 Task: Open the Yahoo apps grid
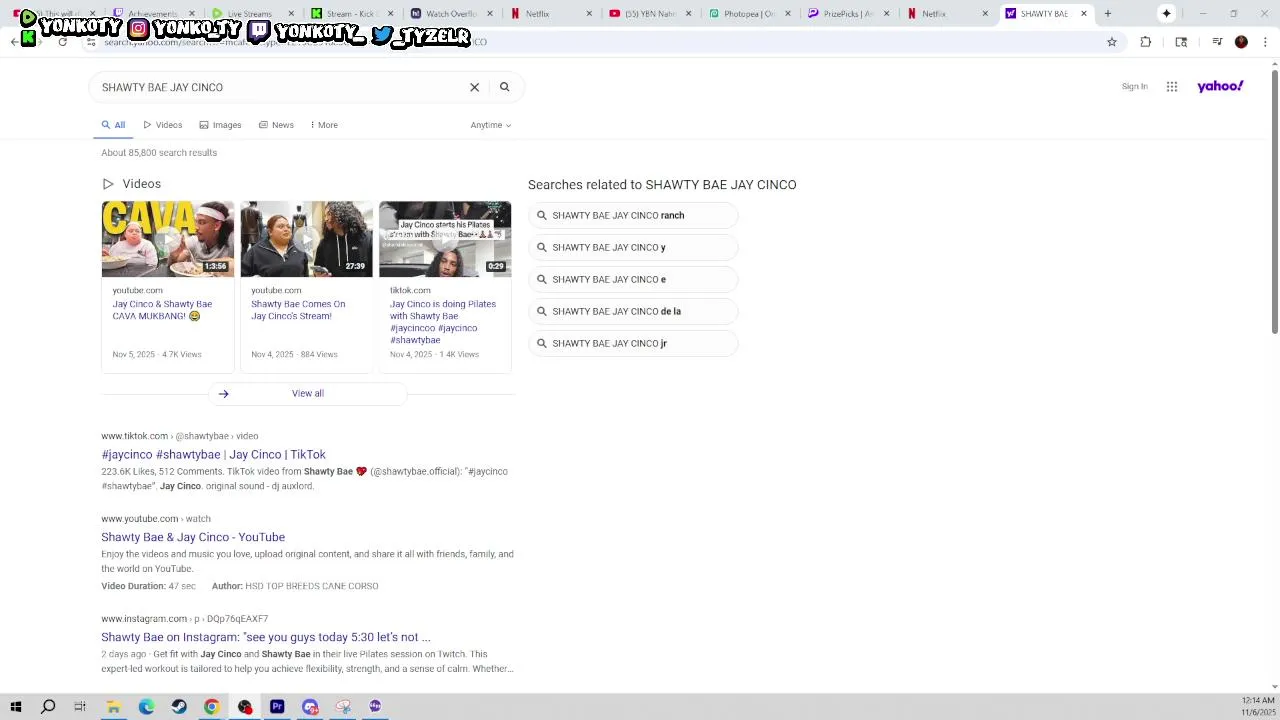coord(1172,87)
